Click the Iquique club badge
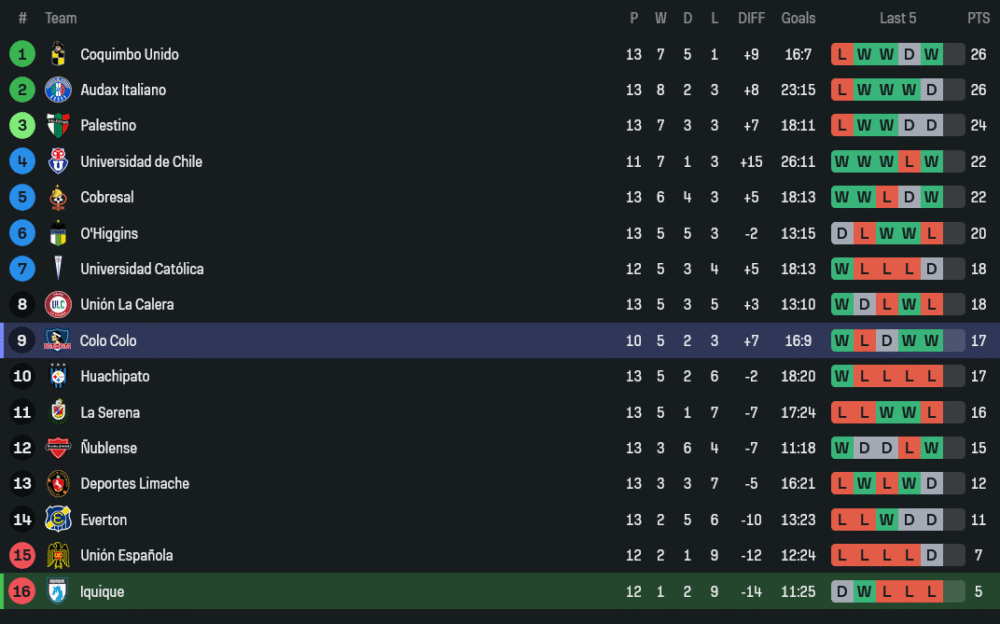 pyautogui.click(x=57, y=592)
